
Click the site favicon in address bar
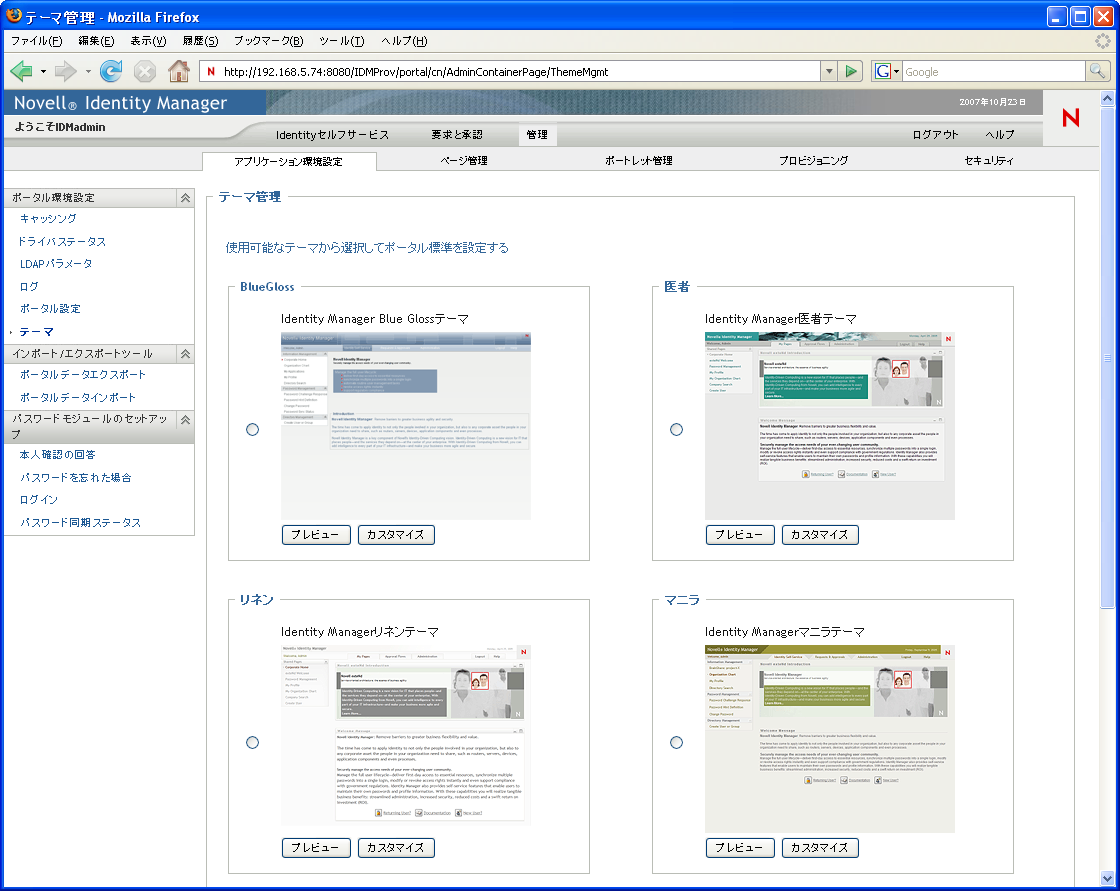211,71
